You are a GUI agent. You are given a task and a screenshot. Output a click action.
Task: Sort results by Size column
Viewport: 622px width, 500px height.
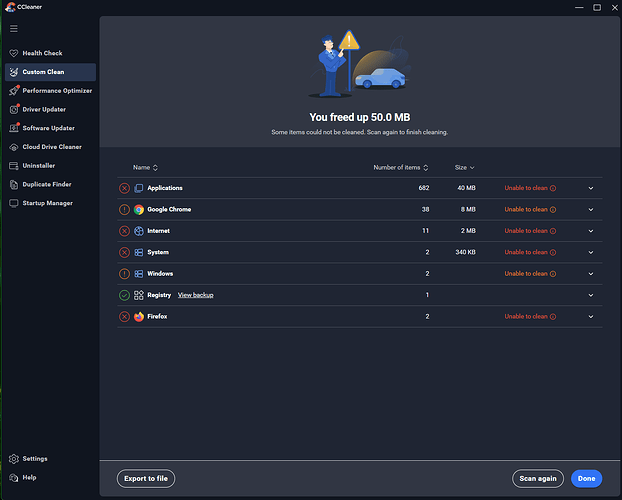[465, 167]
